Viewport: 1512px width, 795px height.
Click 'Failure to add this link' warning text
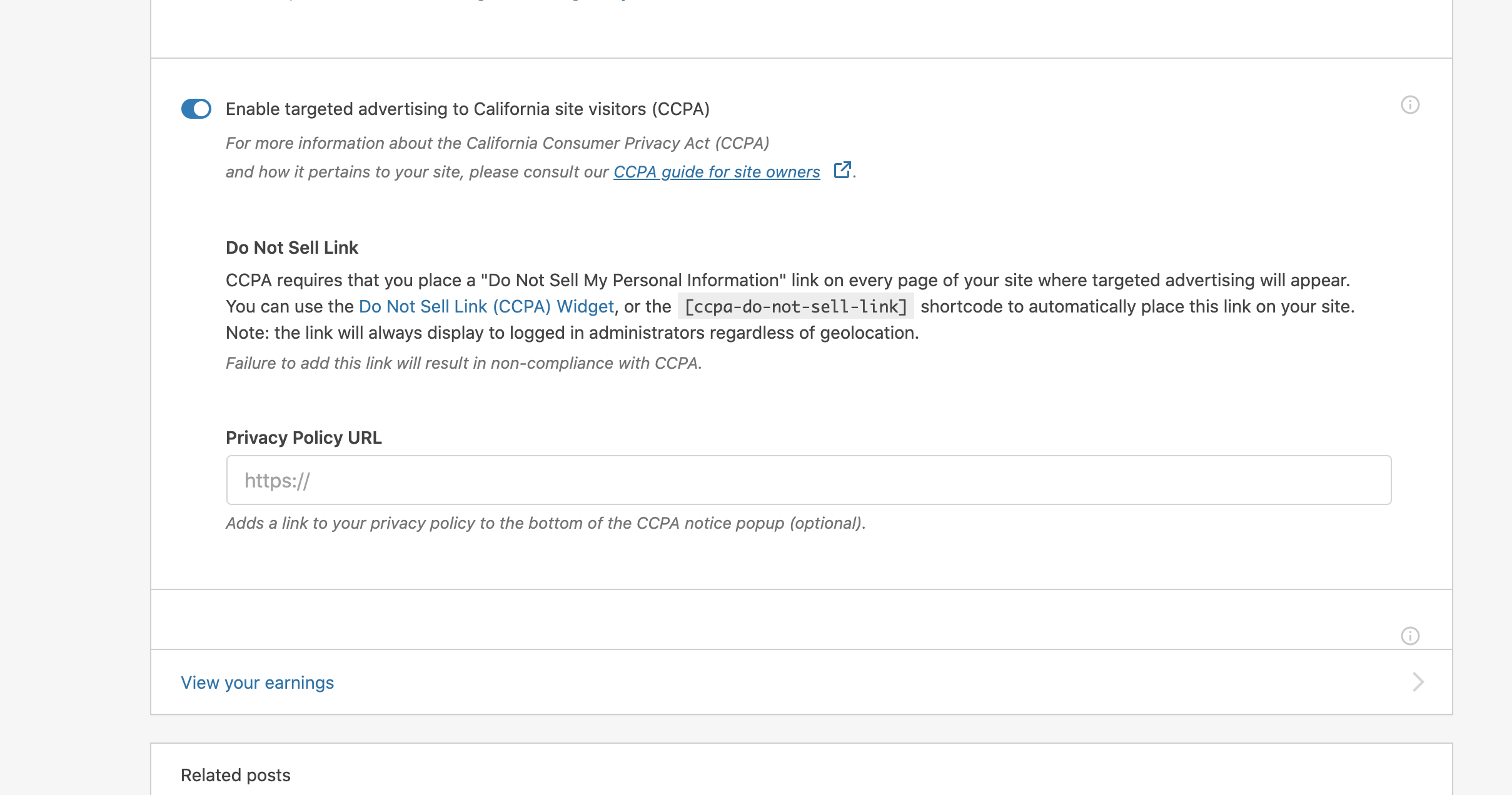point(463,363)
